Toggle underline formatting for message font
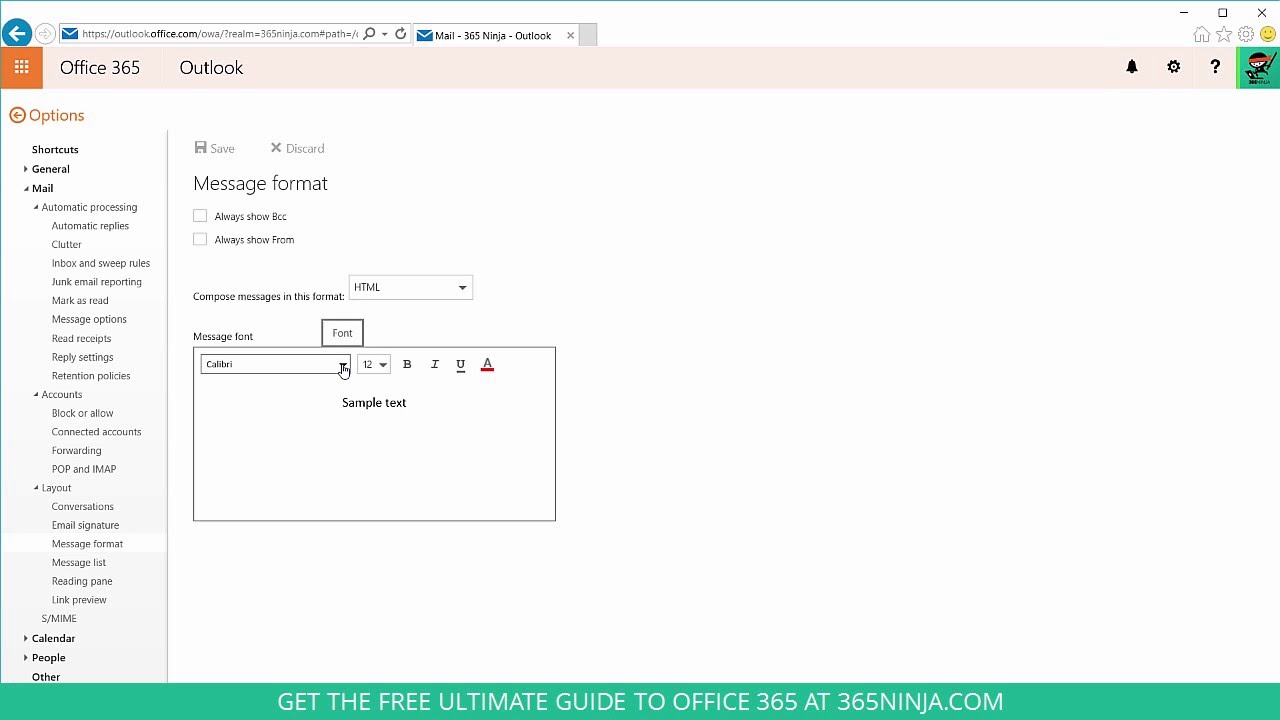1280x720 pixels. (x=460, y=364)
